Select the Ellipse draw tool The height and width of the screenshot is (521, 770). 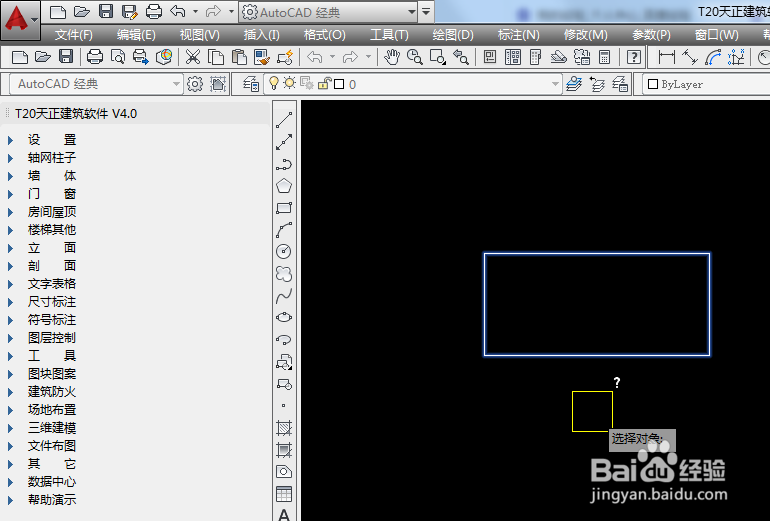[284, 317]
